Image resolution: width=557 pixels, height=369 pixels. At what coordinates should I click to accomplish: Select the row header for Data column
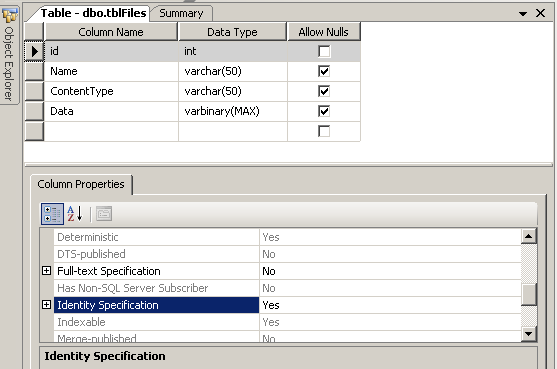(x=34, y=111)
